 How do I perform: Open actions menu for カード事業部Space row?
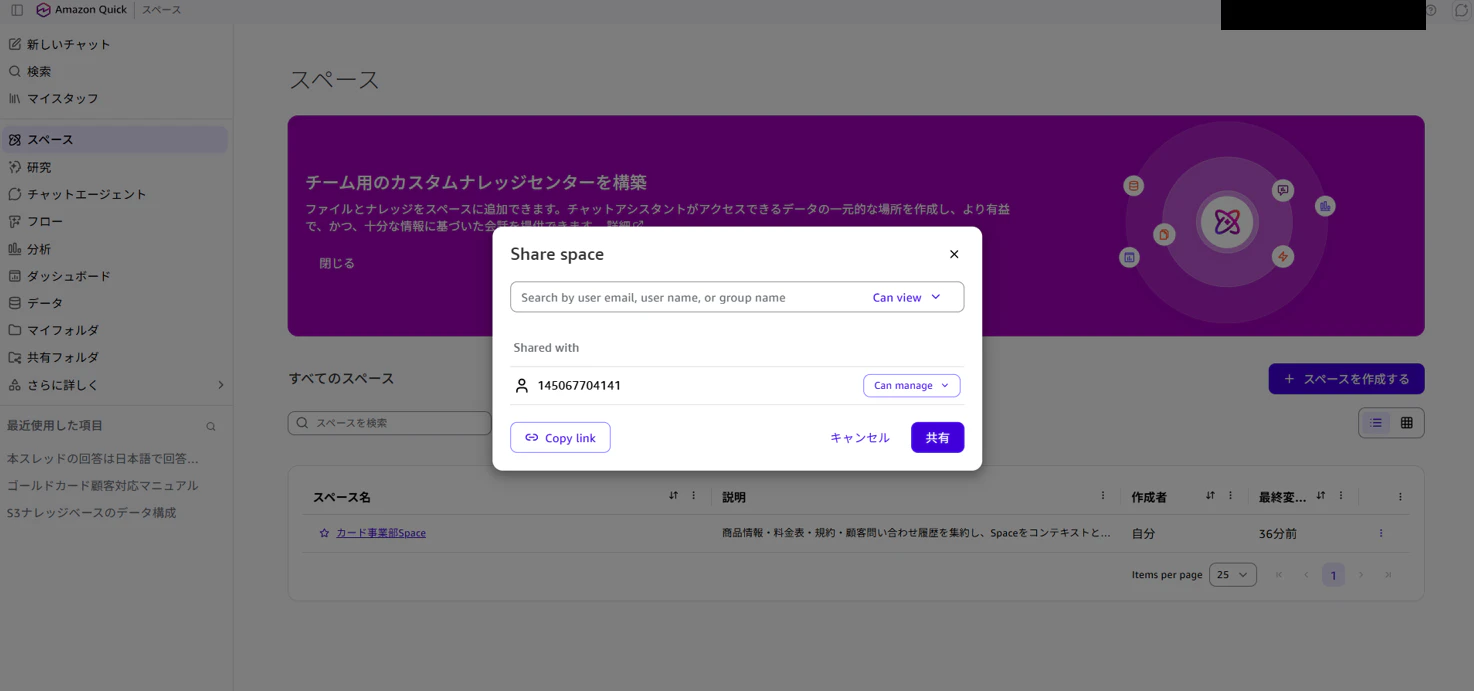1381,533
